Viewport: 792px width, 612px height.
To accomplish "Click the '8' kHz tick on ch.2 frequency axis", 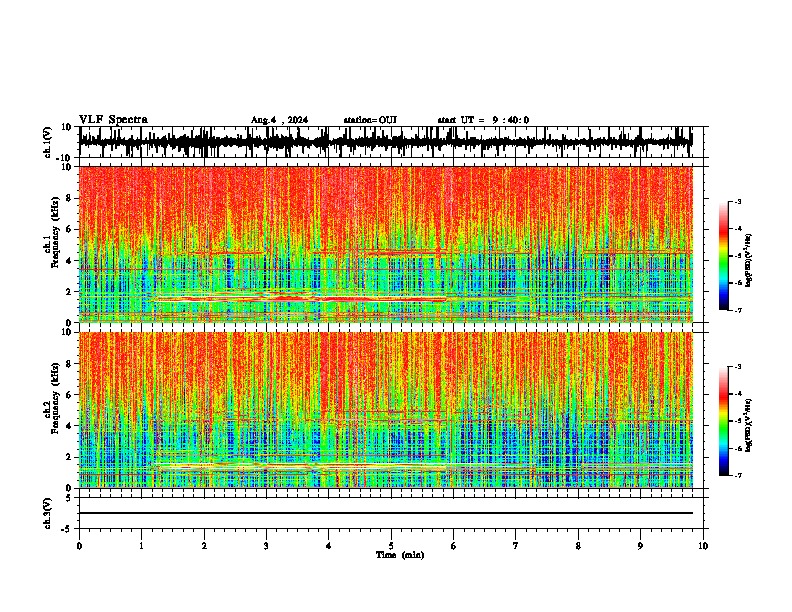I will 69,364.
